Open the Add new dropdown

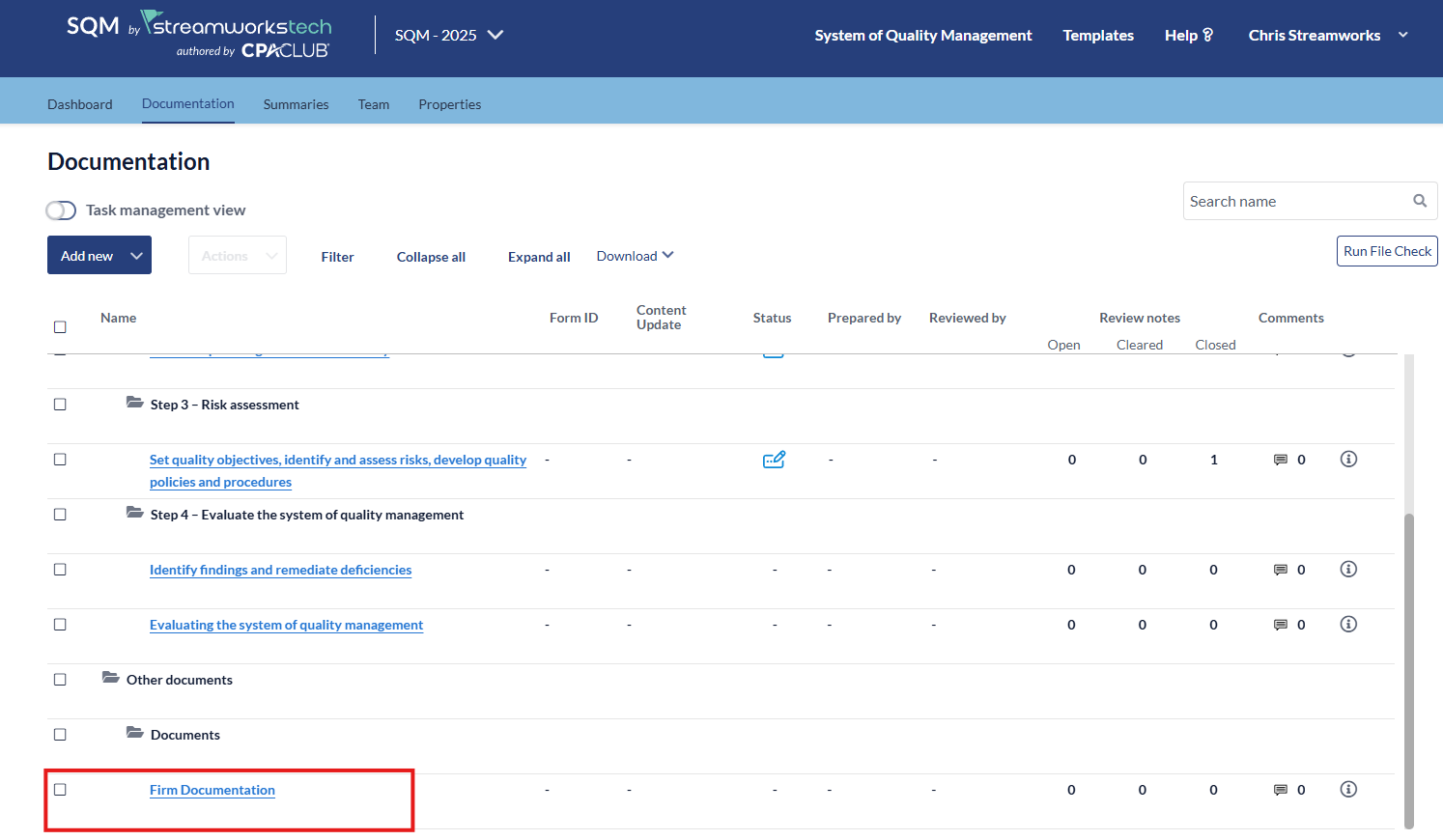pyautogui.click(x=99, y=256)
